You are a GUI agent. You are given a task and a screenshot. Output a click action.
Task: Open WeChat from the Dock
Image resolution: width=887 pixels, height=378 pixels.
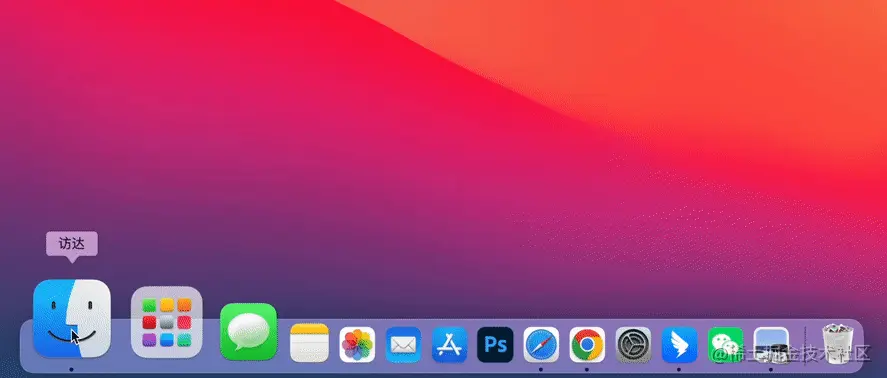pyautogui.click(x=725, y=345)
